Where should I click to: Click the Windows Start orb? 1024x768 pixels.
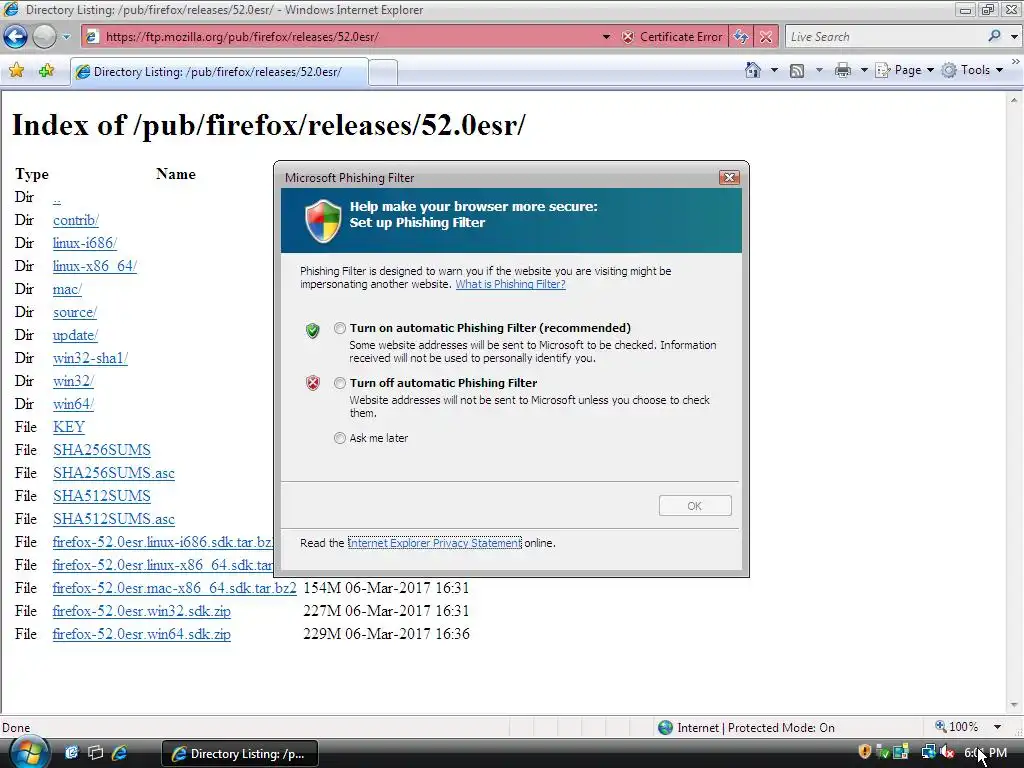pos(27,752)
